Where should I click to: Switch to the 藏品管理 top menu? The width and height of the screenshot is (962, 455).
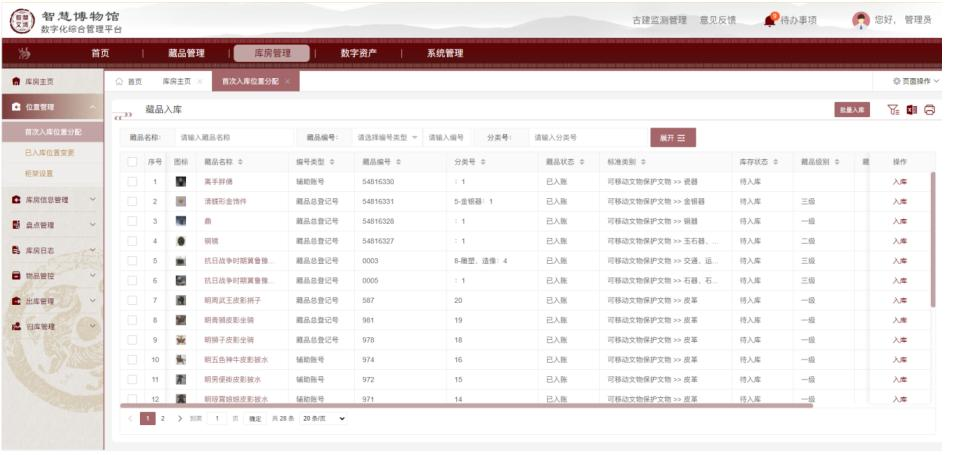[186, 53]
